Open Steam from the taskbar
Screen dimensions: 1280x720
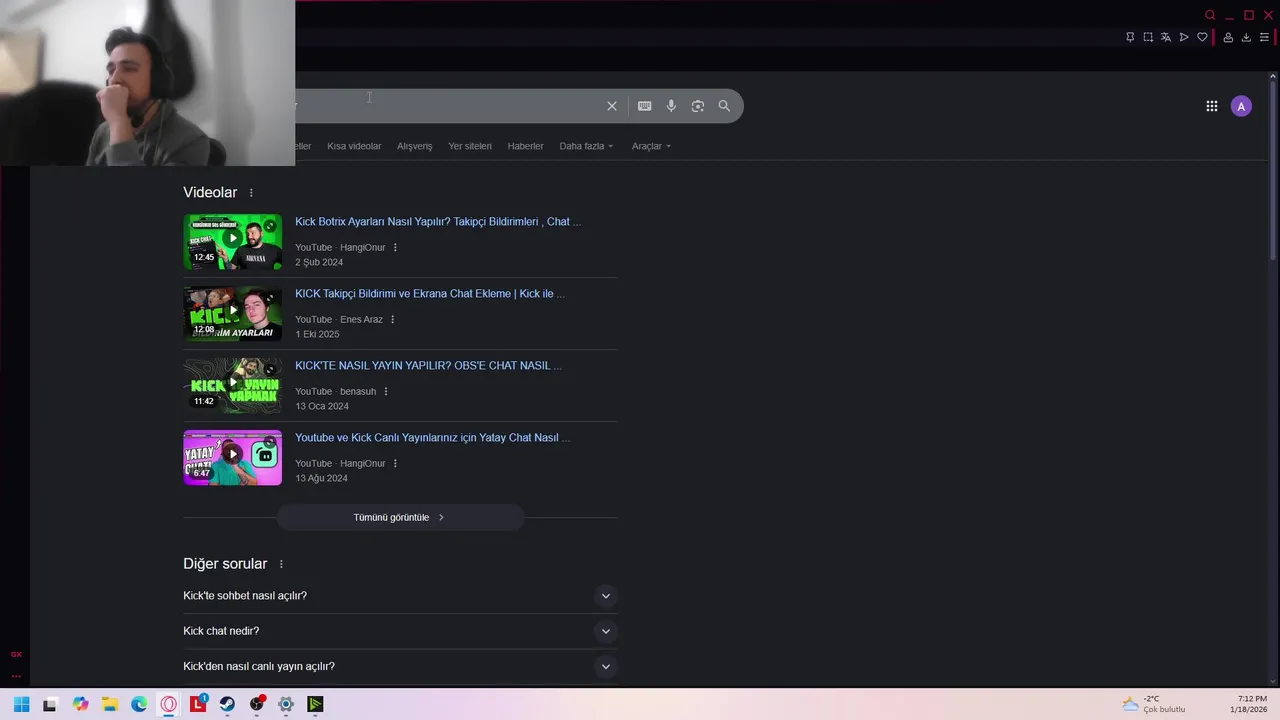coord(227,704)
